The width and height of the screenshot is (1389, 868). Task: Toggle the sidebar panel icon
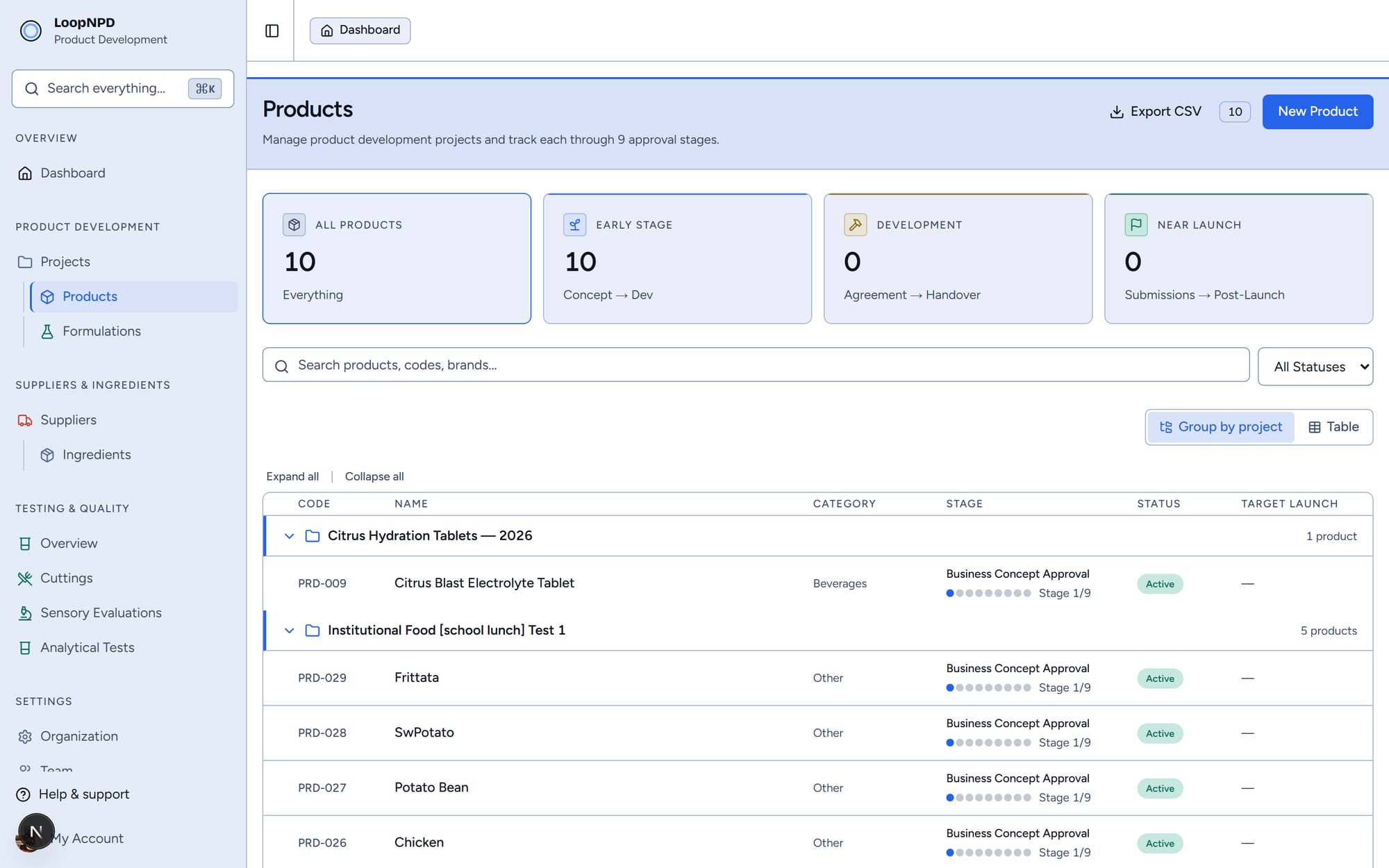point(272,31)
